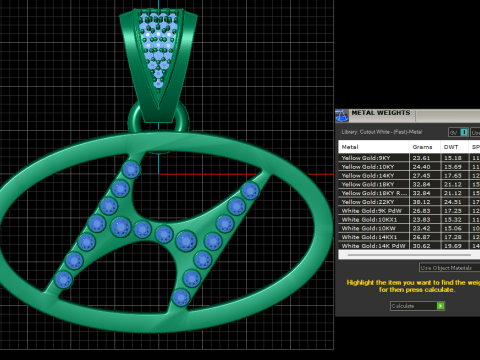
Task: Sort by the Metal column header
Action: click(x=374, y=147)
